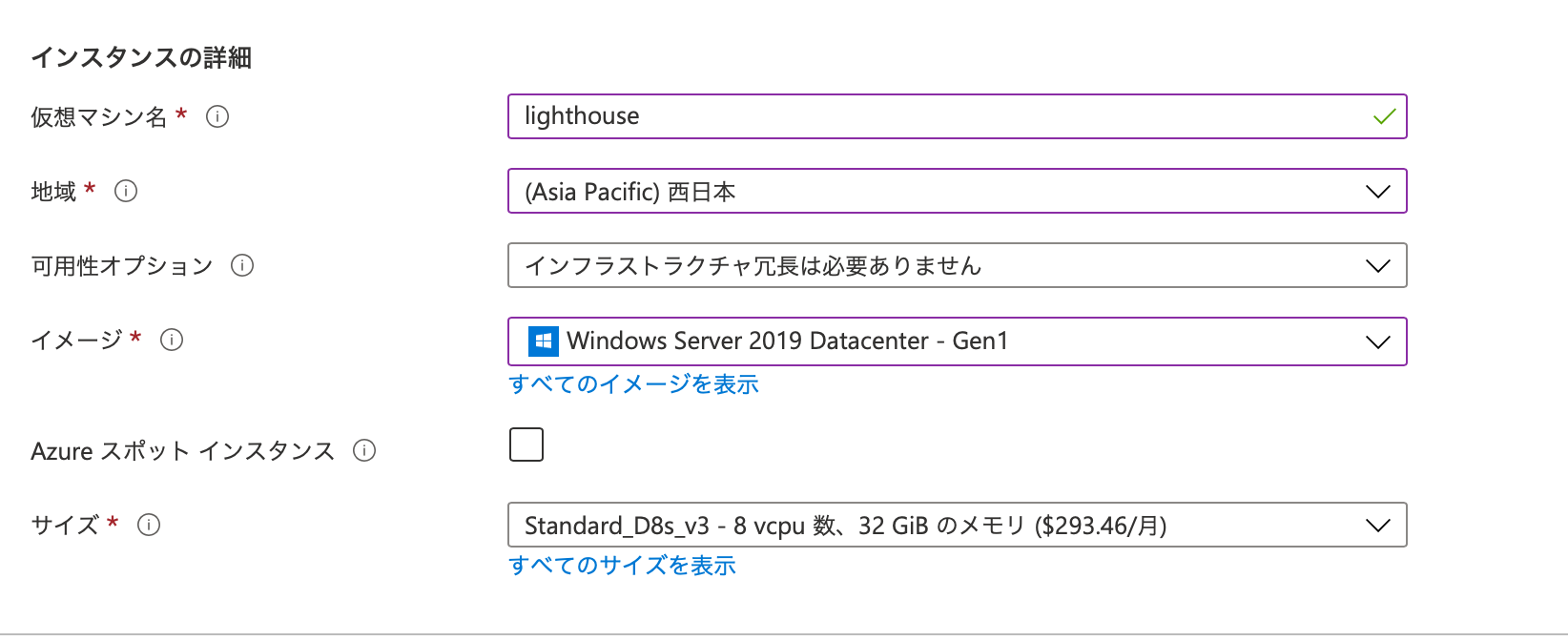Open info icon beside サイズ label
1568x641 pixels.
click(149, 525)
